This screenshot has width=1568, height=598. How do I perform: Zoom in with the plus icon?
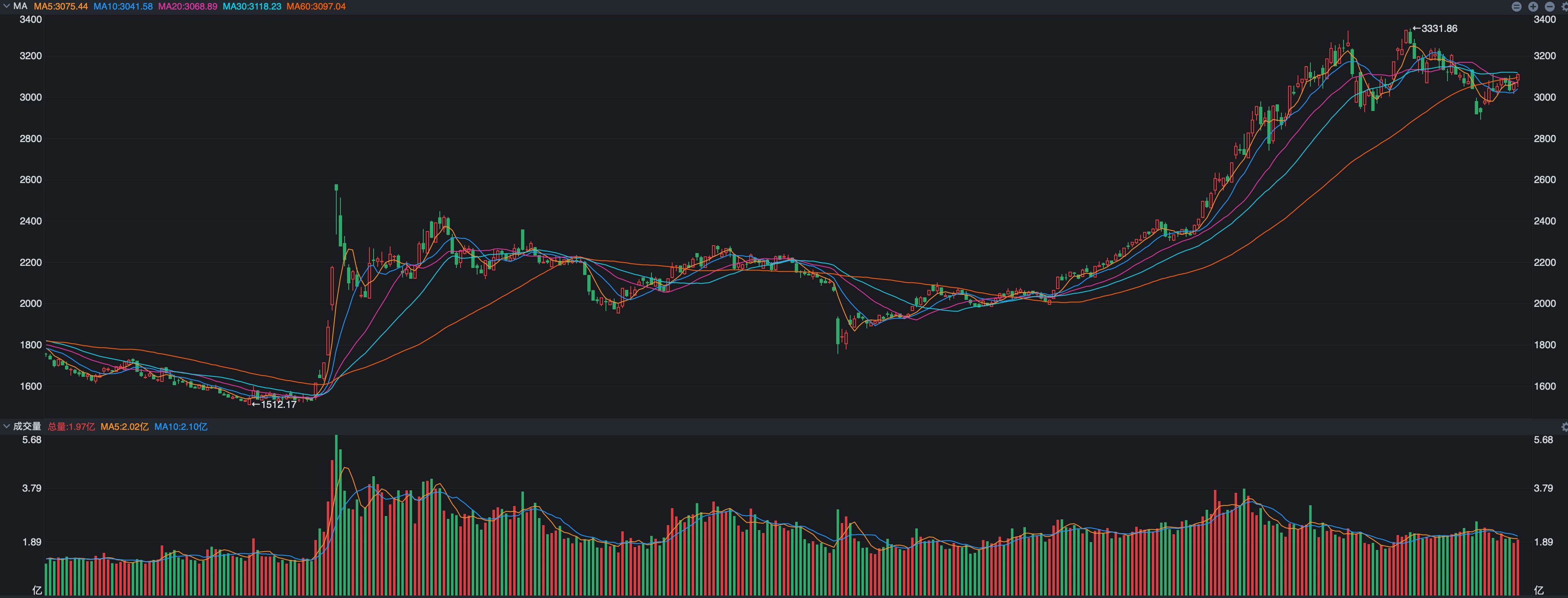point(1533,7)
